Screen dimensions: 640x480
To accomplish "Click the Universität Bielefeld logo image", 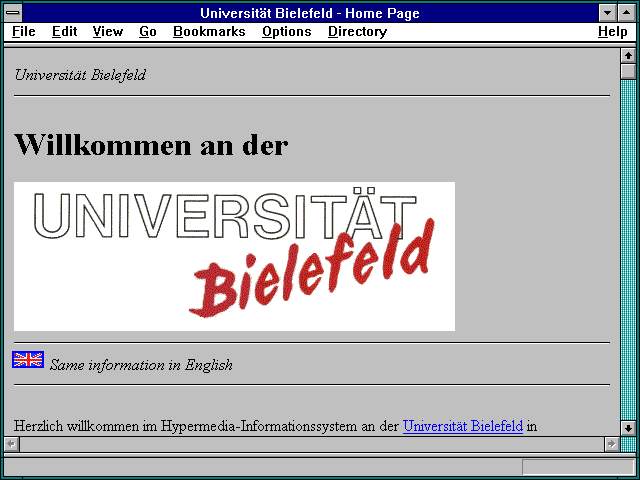I will pos(234,256).
